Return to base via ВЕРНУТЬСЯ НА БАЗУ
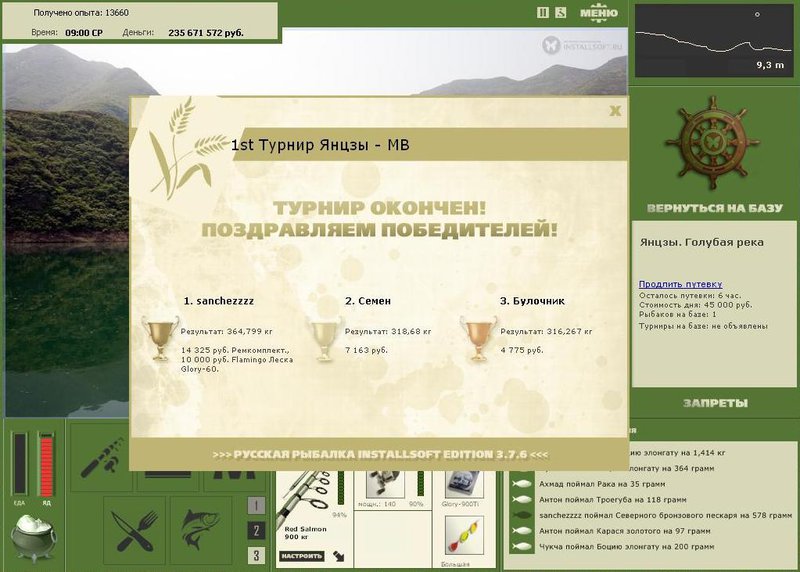The image size is (800, 572). pos(714,208)
